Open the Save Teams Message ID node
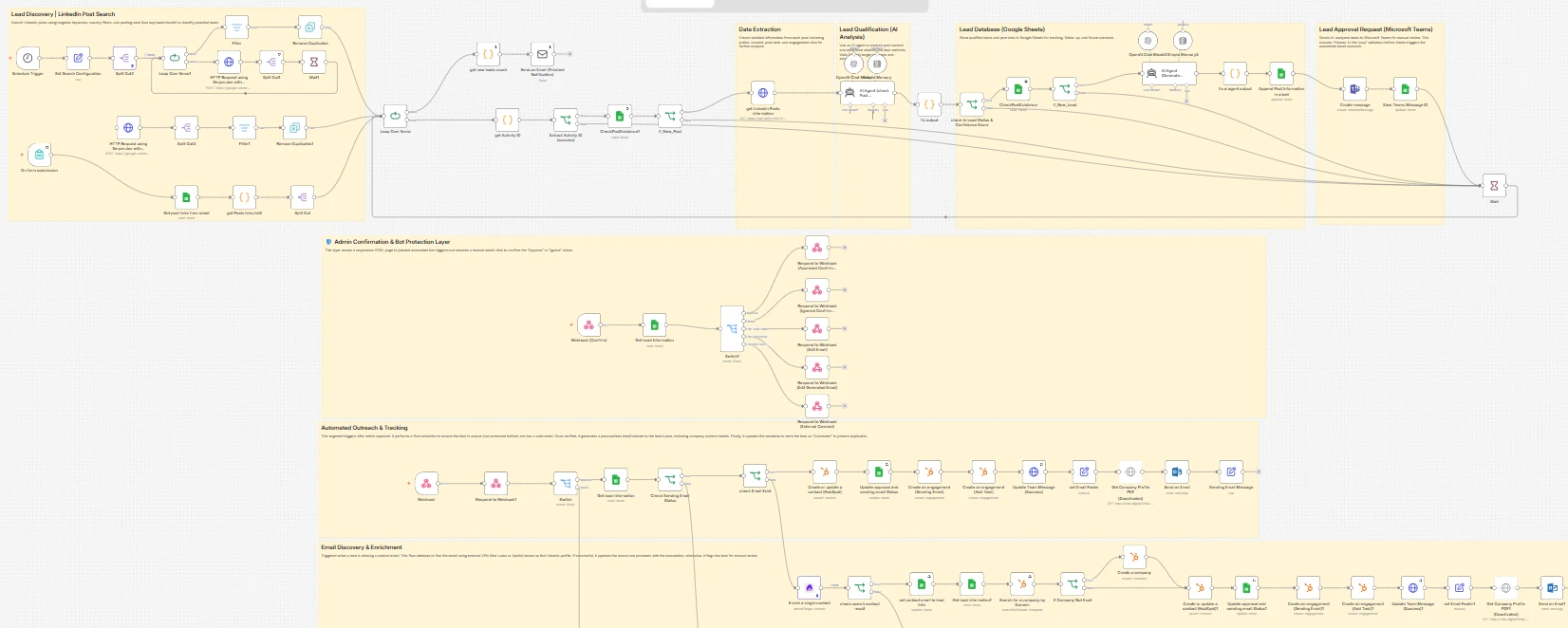Screen dimensions: 1568x628 coord(1405,89)
